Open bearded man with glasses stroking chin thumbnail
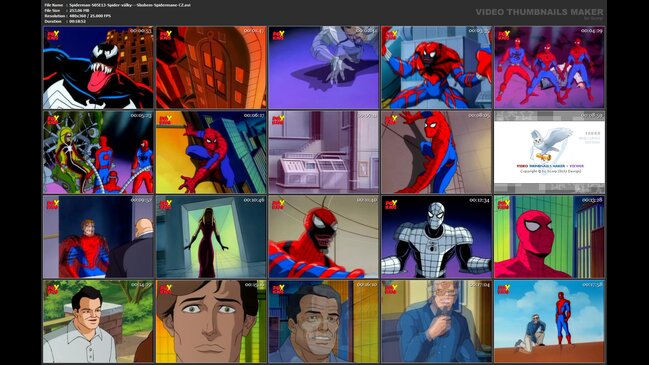 point(437,322)
